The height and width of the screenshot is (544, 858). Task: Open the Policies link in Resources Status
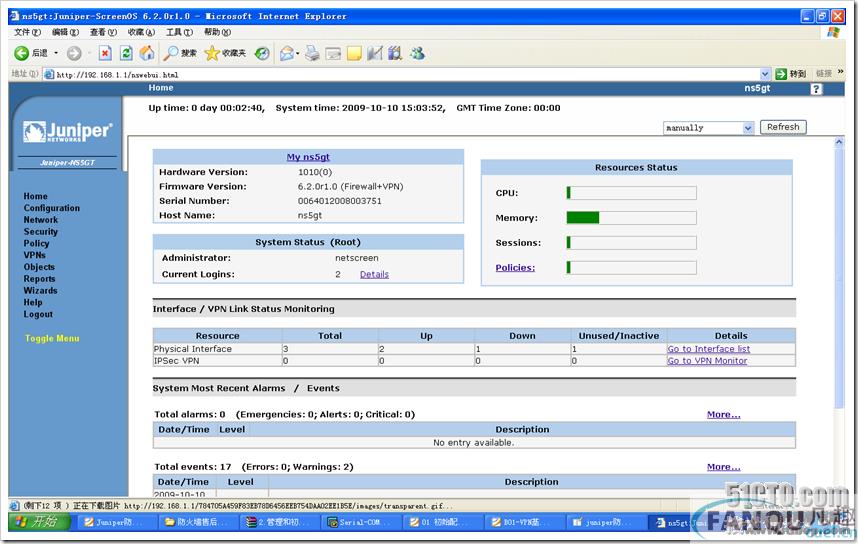(515, 268)
